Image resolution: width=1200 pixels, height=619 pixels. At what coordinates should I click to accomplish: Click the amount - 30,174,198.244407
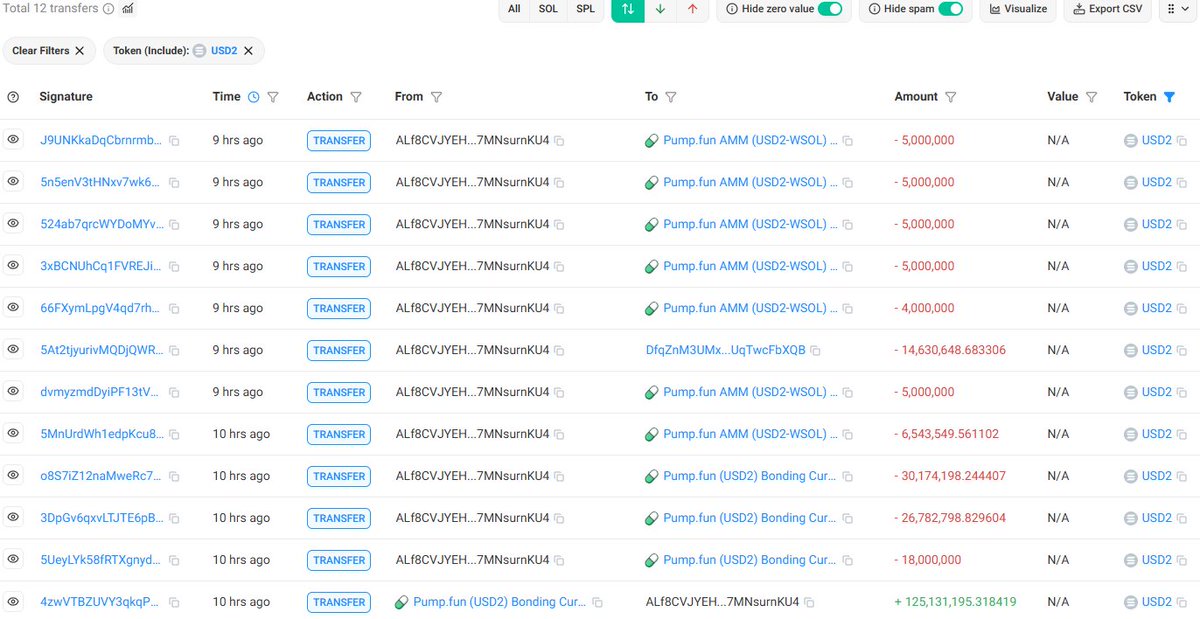pos(950,476)
